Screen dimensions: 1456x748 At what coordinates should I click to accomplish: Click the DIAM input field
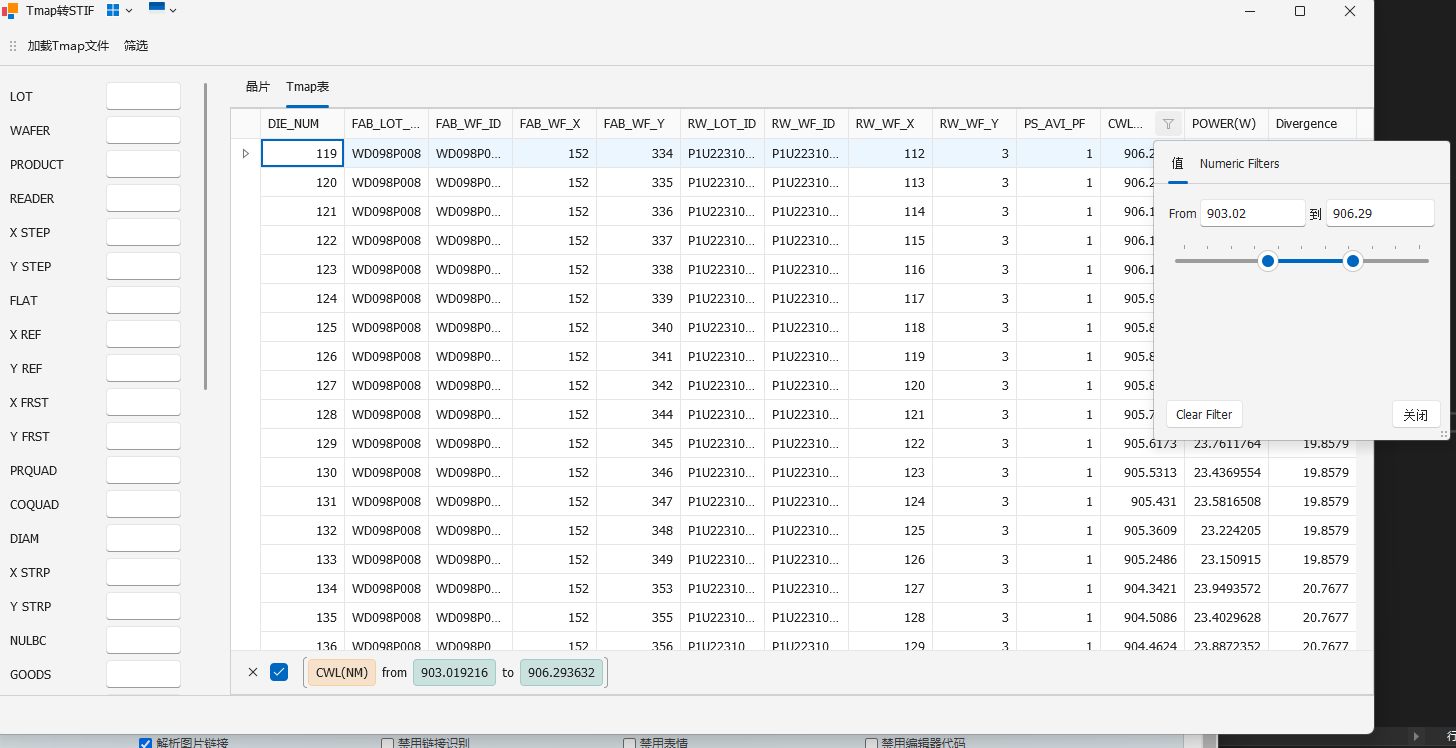pos(143,538)
